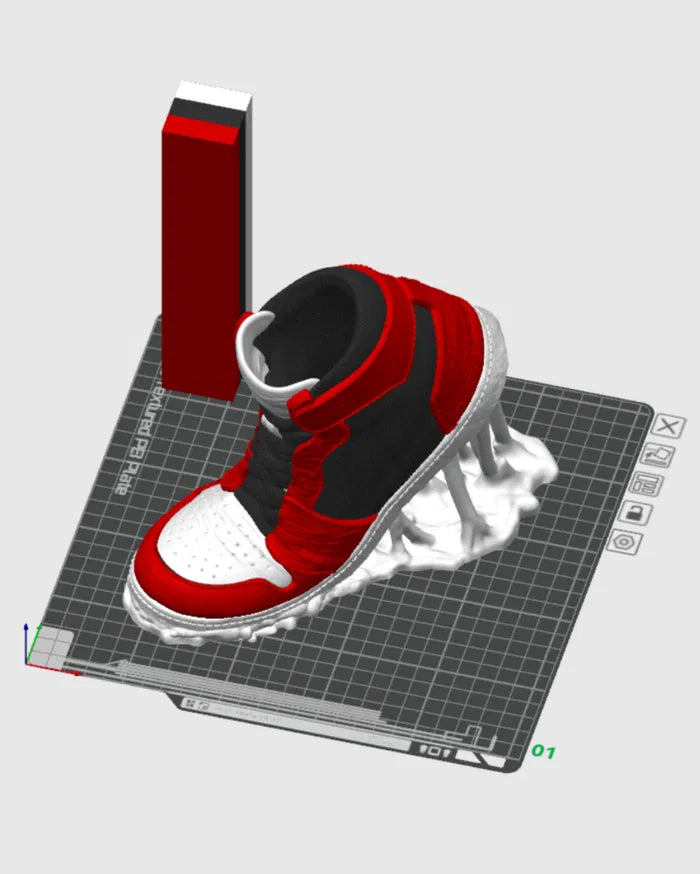The height and width of the screenshot is (874, 700).
Task: Select the white heel pull loop
Action: click(x=257, y=350)
